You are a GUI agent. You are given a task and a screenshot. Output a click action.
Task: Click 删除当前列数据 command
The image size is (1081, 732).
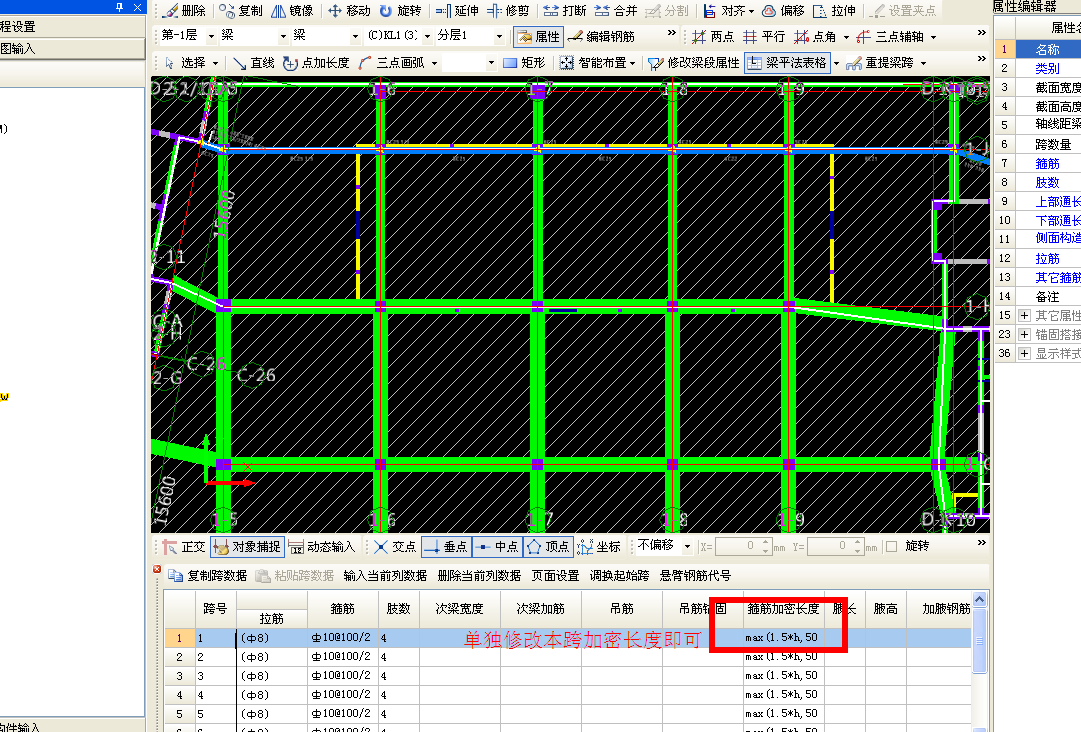[479, 576]
